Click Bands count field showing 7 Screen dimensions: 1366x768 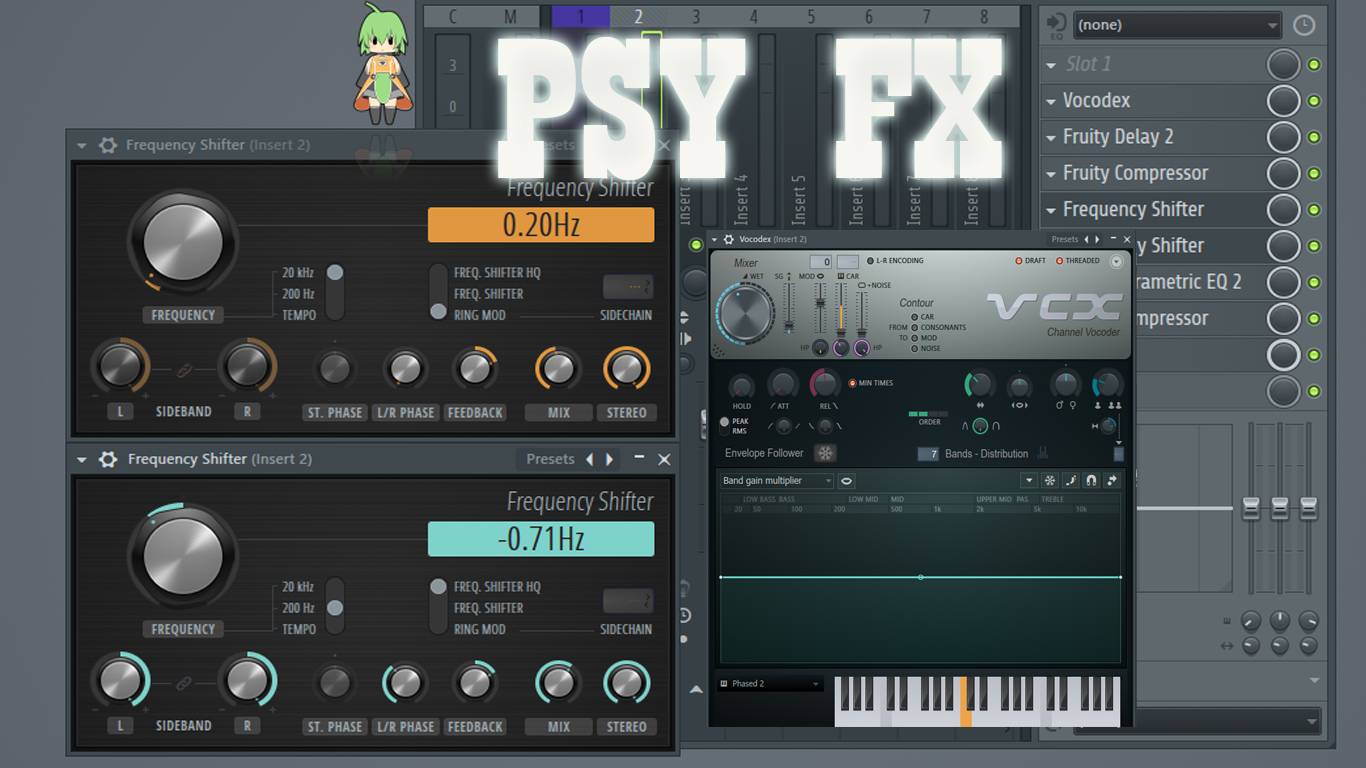click(x=928, y=454)
